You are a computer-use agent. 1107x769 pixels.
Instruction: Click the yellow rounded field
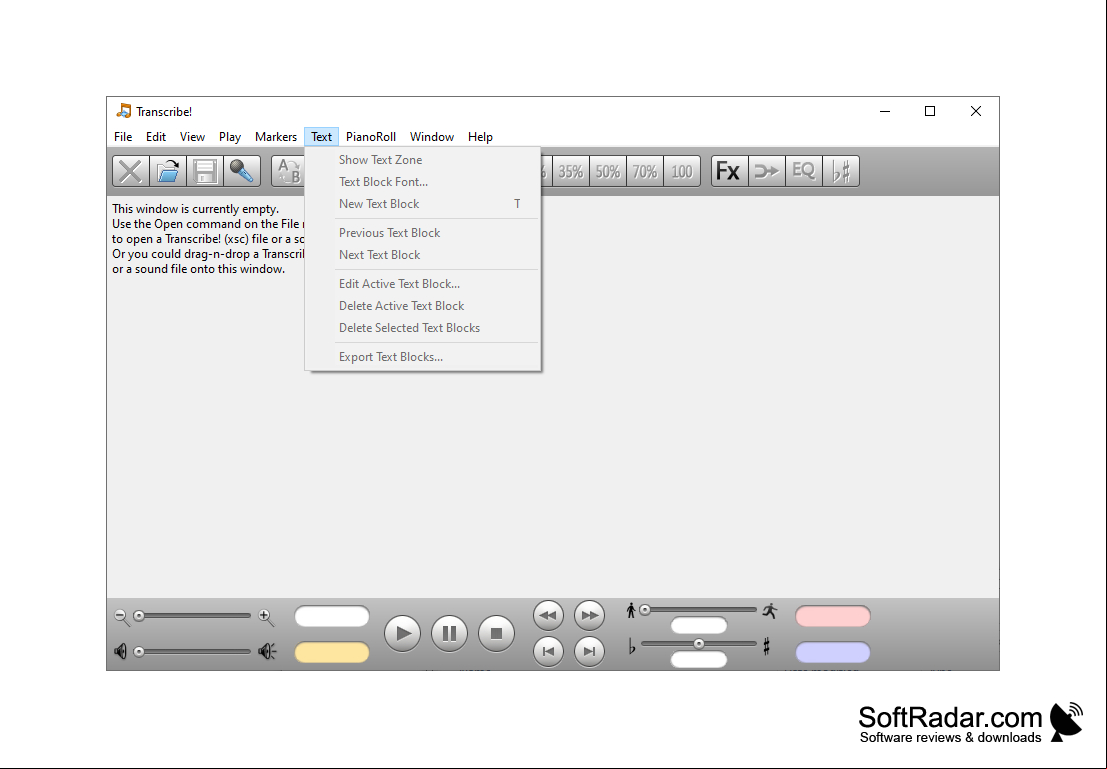coord(332,652)
